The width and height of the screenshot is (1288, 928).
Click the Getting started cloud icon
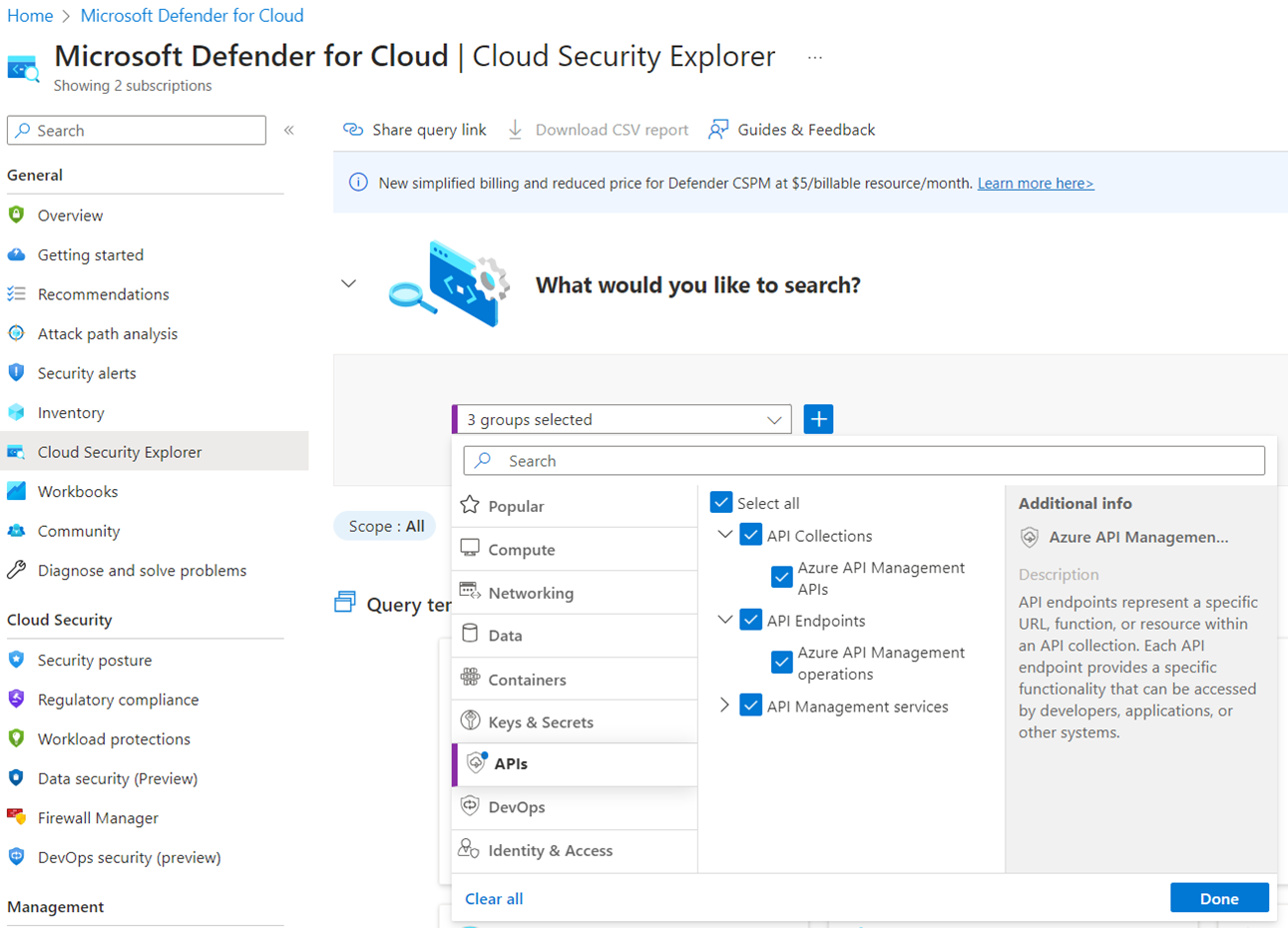(x=16, y=254)
